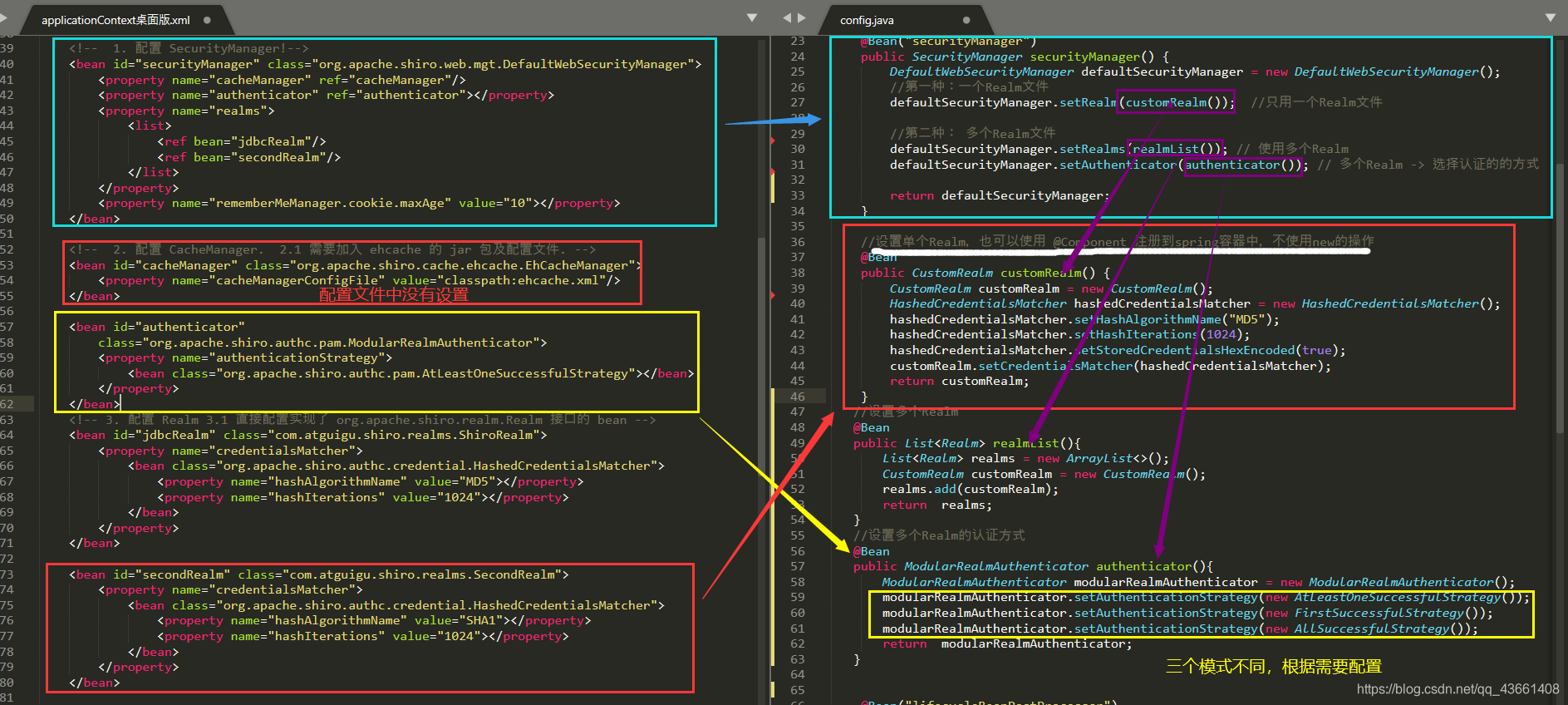
Task: Click the bean id="secondRealm" SecondRealm line
Action: tap(319, 574)
